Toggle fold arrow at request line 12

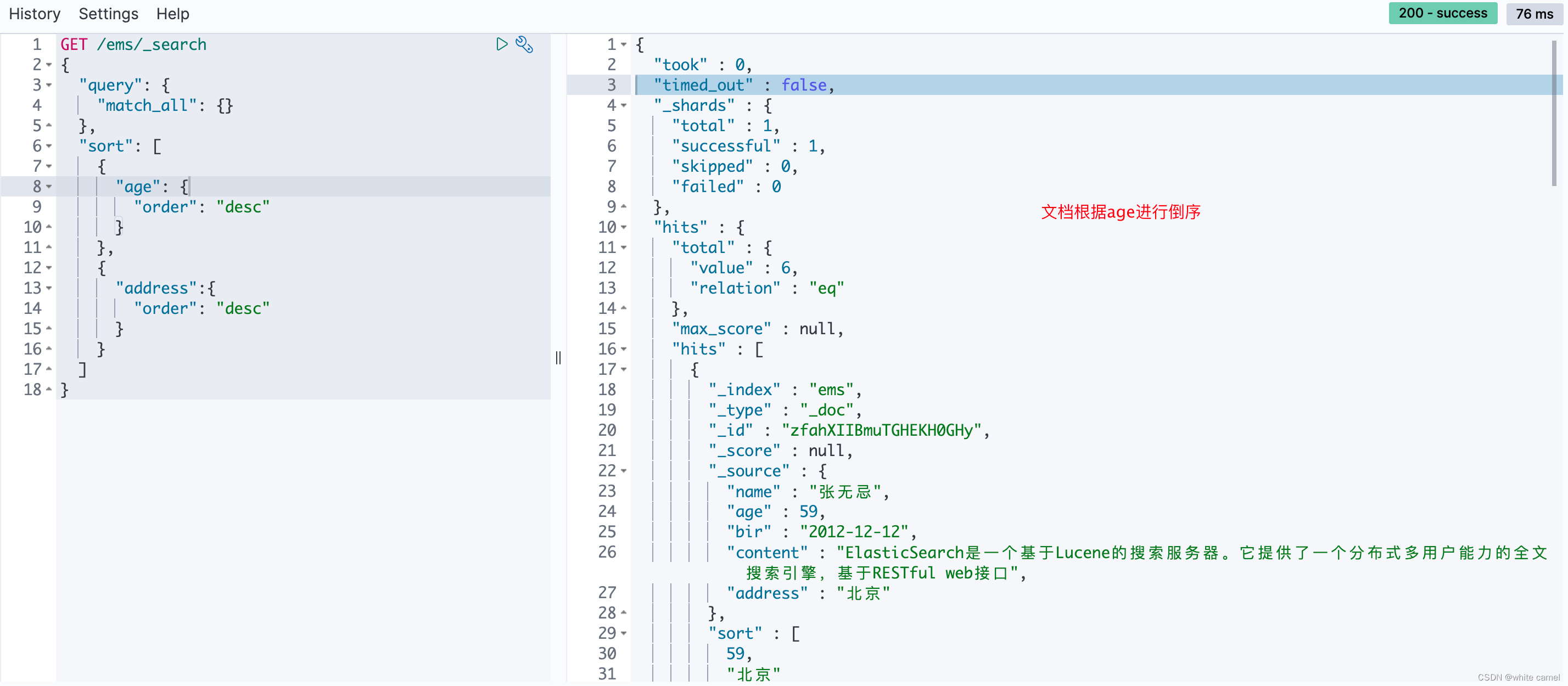coord(49,268)
